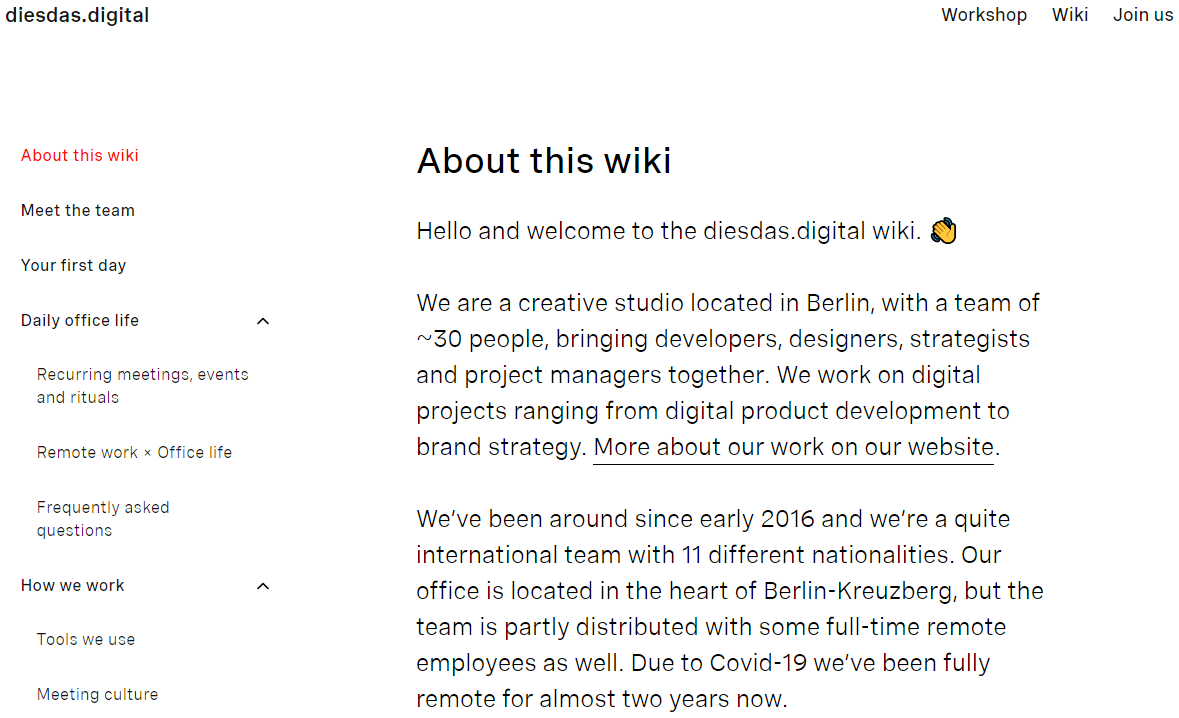Click the waving hand emoji

[x=943, y=232]
